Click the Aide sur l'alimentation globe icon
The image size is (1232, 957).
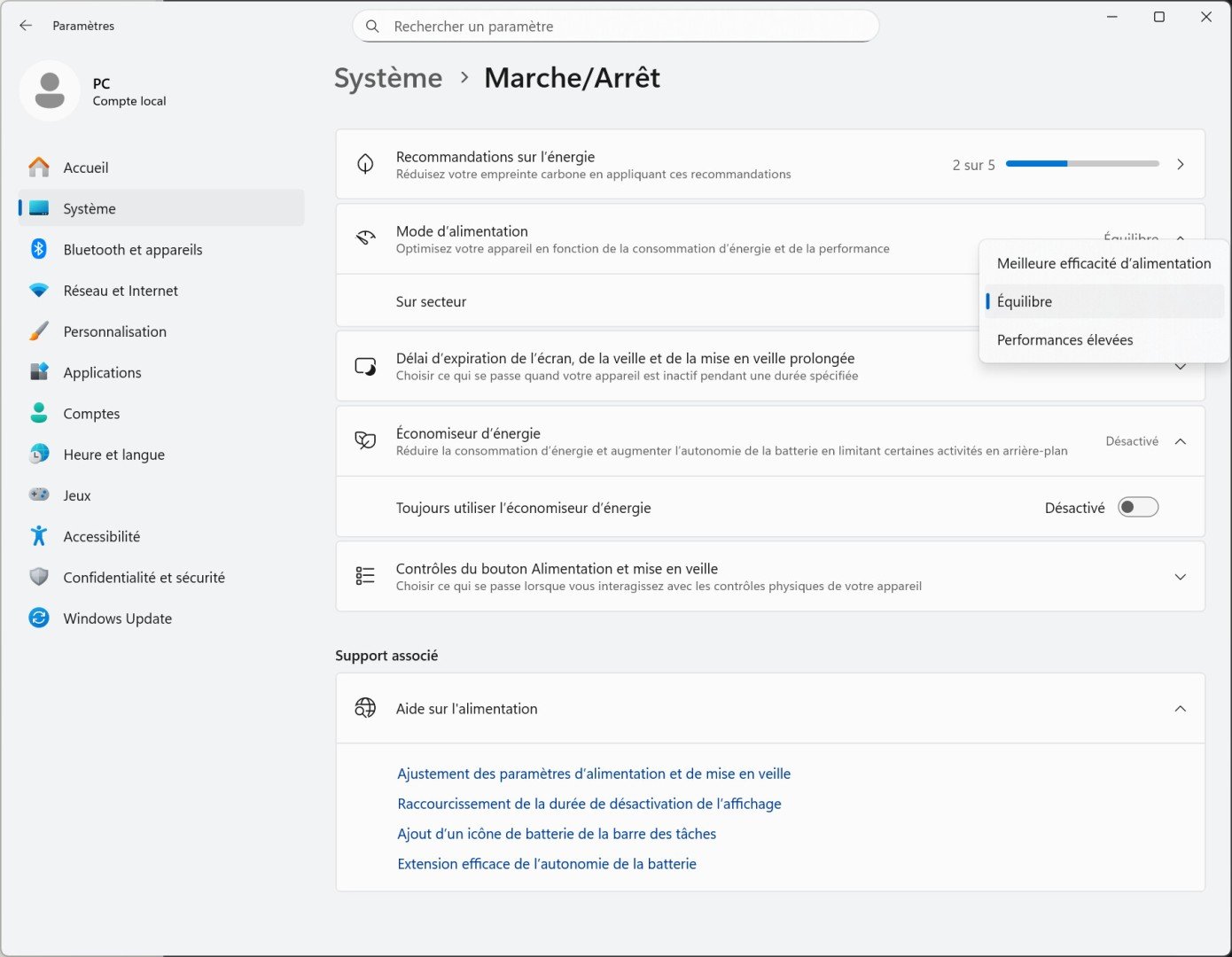tap(365, 708)
